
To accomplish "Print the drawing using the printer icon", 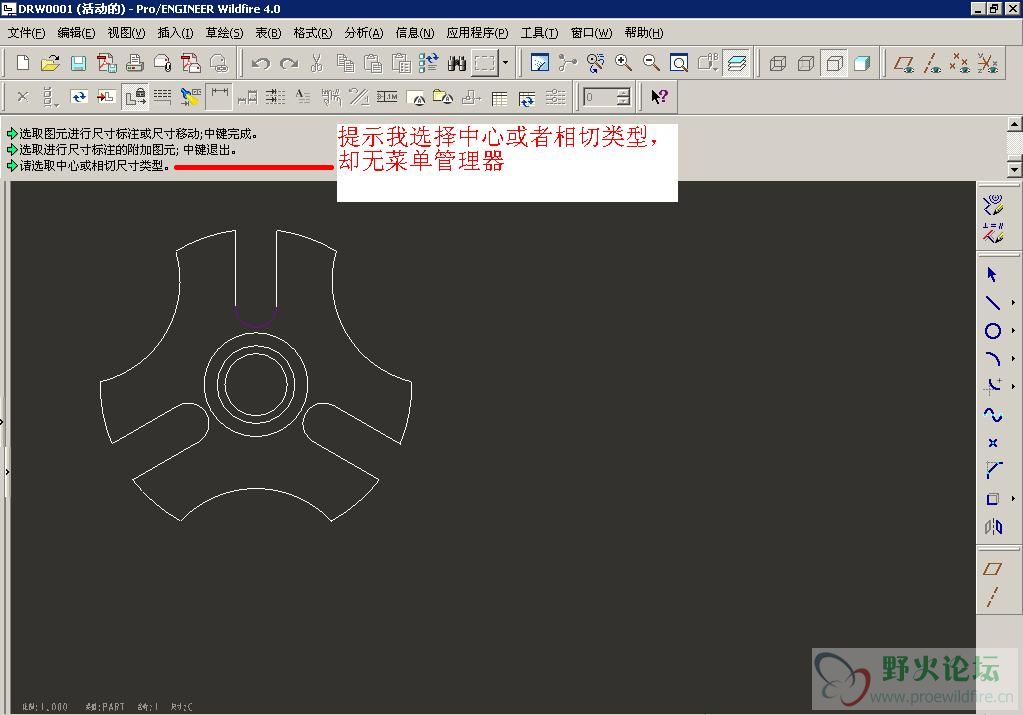I will (134, 63).
